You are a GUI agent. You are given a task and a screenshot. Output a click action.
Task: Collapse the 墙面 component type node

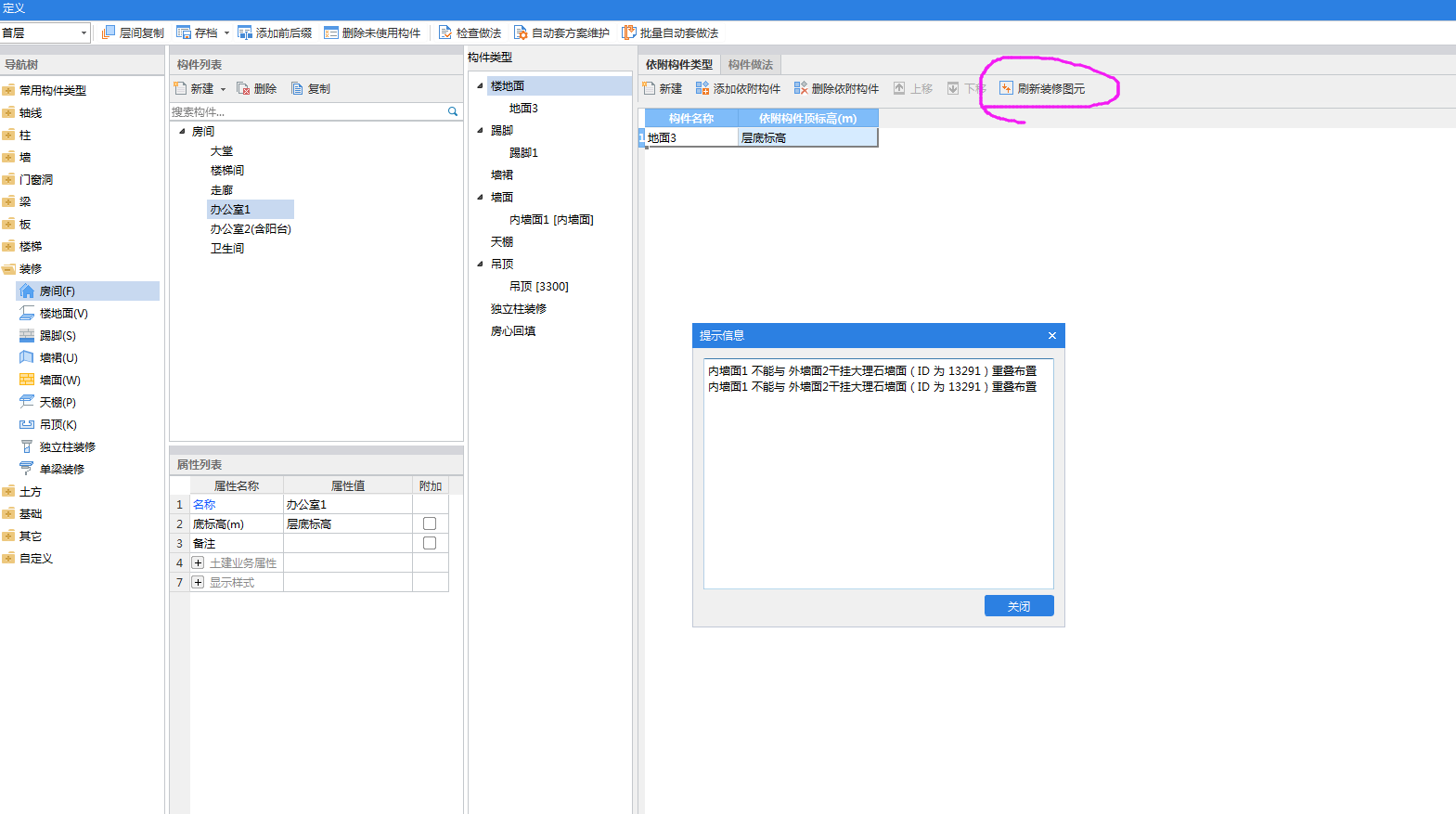480,197
